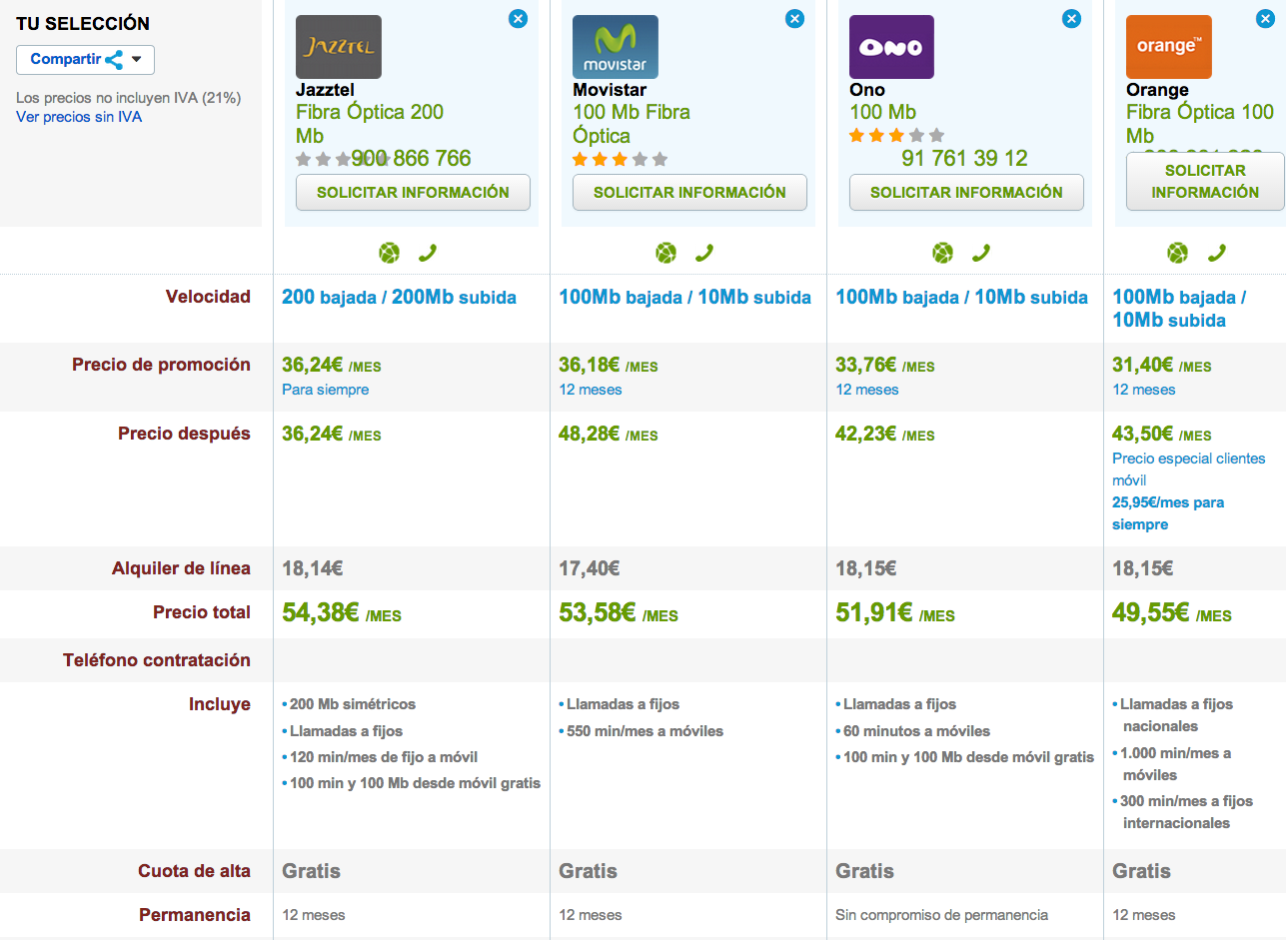Click Solicitar Información for Movistar
Screen dimensions: 1288x940
689,193
